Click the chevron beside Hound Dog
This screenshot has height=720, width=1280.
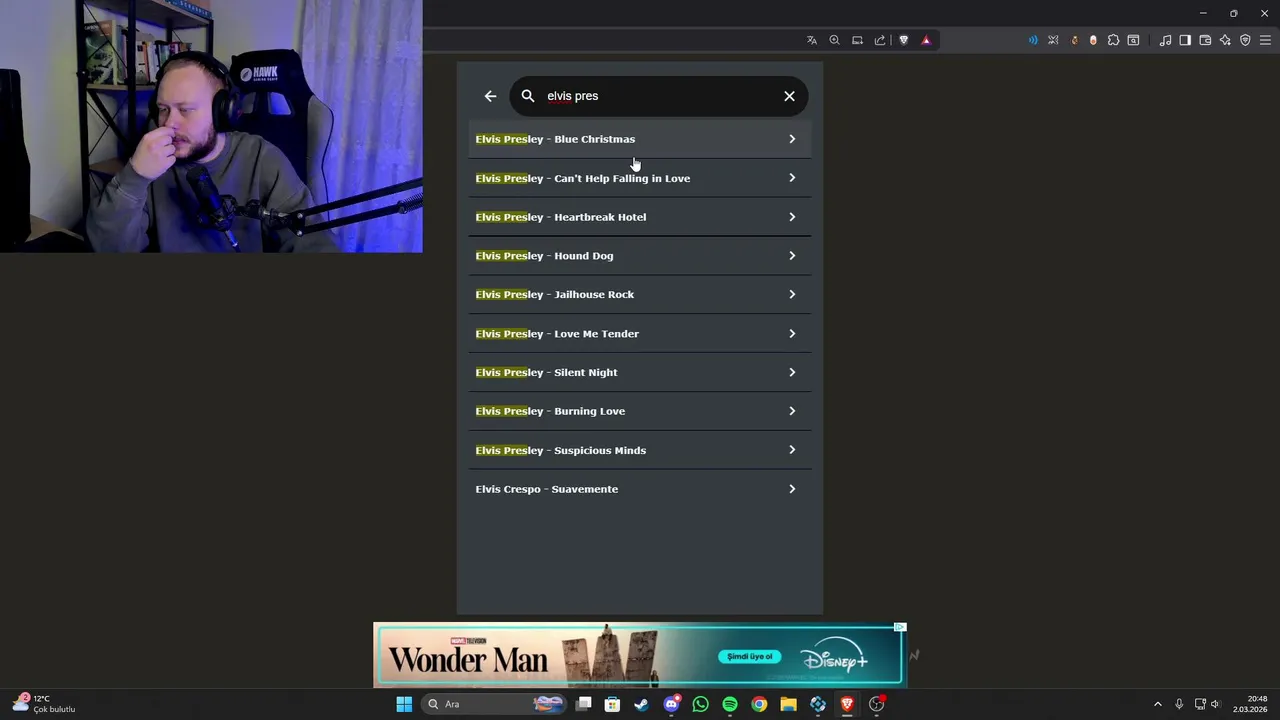pyautogui.click(x=792, y=256)
